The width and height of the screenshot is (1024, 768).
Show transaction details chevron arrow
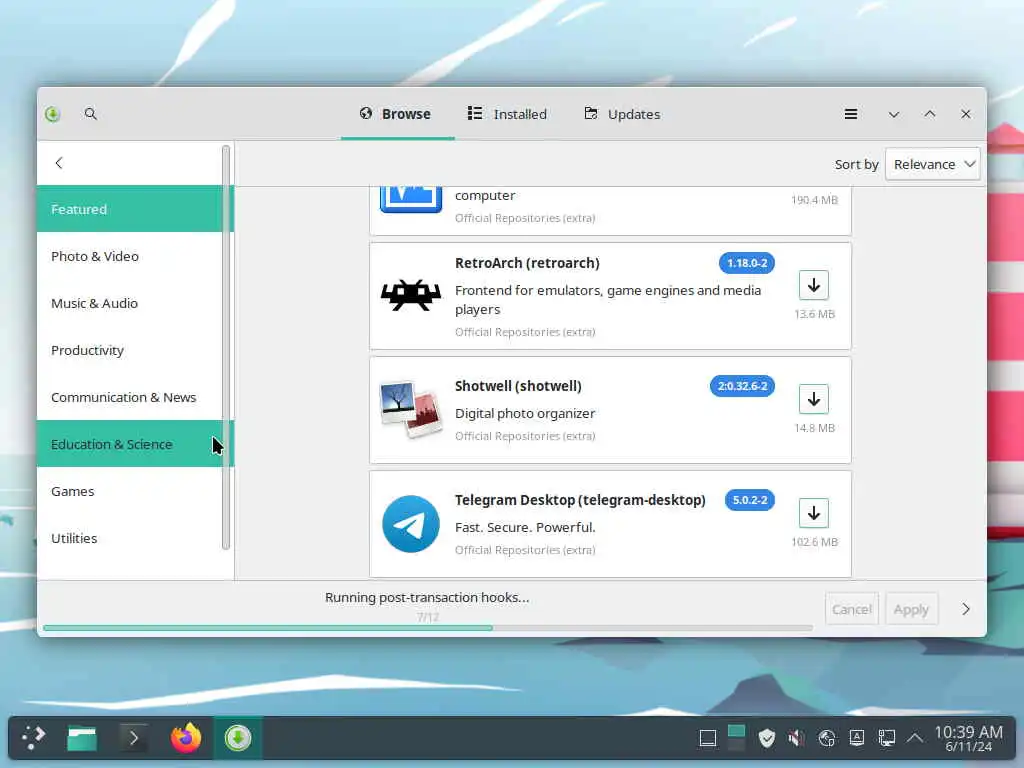point(966,609)
